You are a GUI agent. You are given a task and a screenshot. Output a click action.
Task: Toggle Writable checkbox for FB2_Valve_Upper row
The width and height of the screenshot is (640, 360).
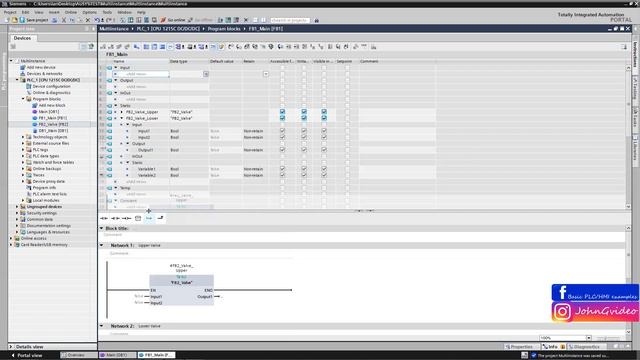(x=304, y=112)
